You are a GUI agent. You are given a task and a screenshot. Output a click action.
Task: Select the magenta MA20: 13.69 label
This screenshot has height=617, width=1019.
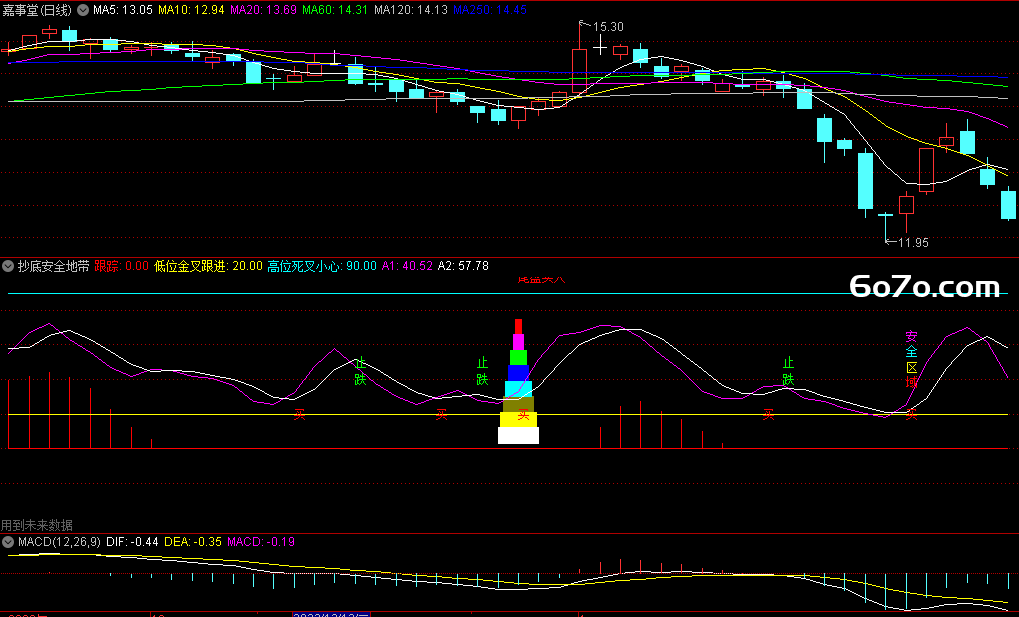pos(263,10)
